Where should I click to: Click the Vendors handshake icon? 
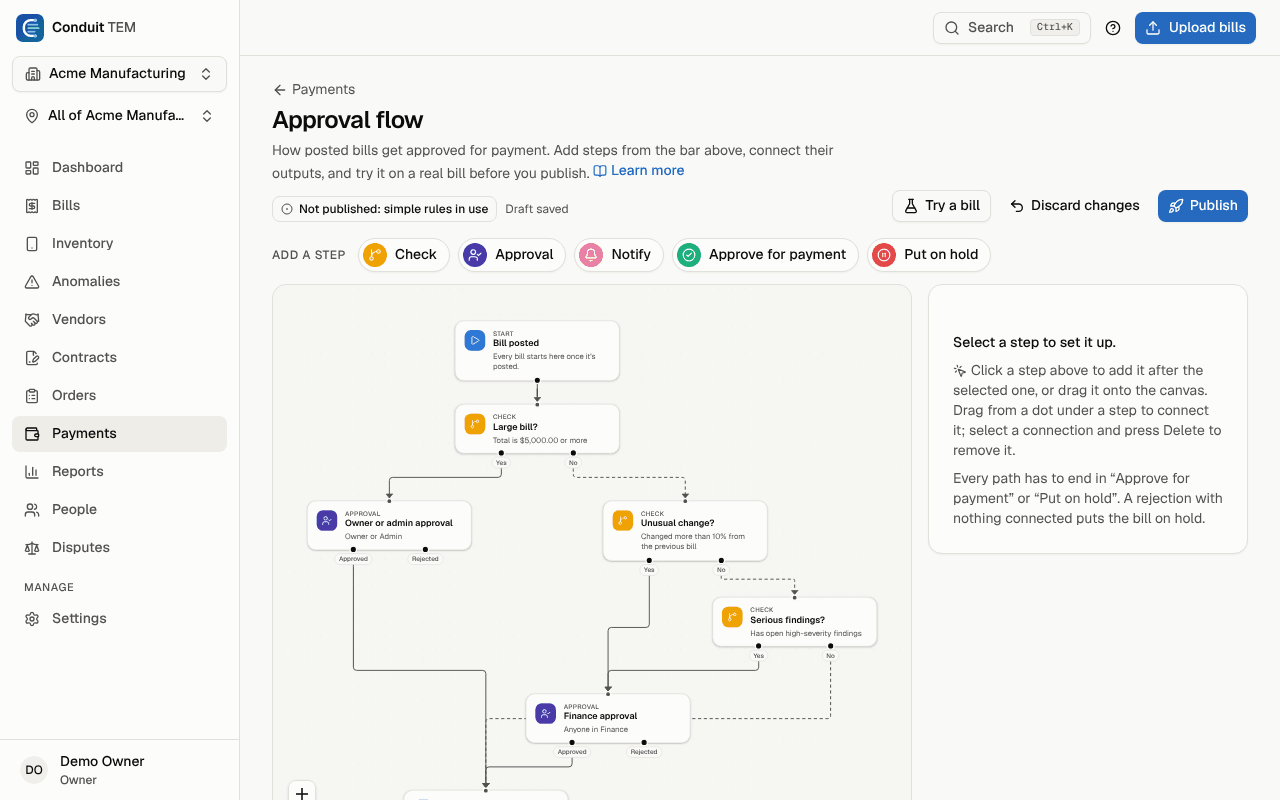click(32, 320)
